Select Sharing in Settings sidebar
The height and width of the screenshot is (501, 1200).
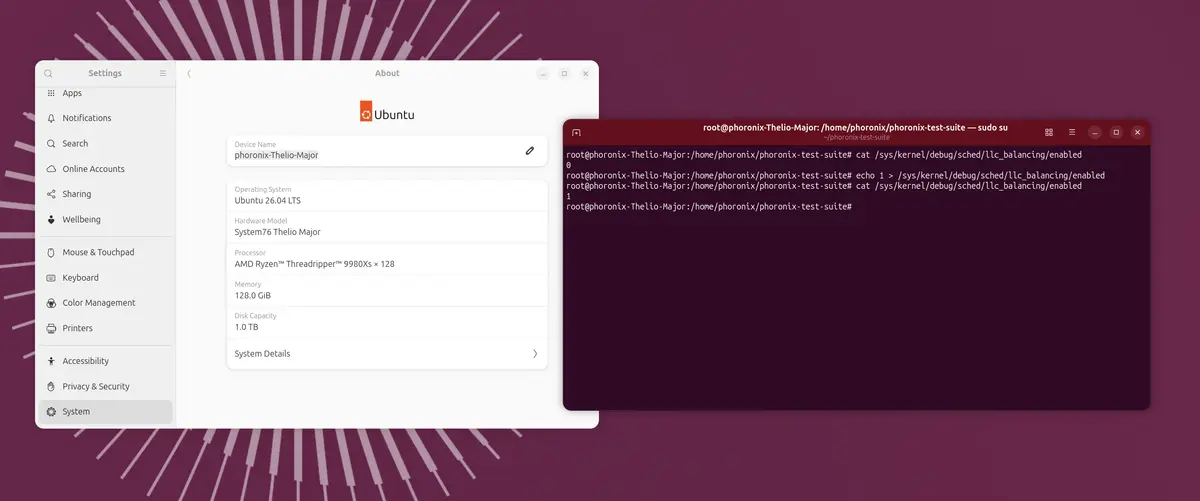tap(105, 194)
